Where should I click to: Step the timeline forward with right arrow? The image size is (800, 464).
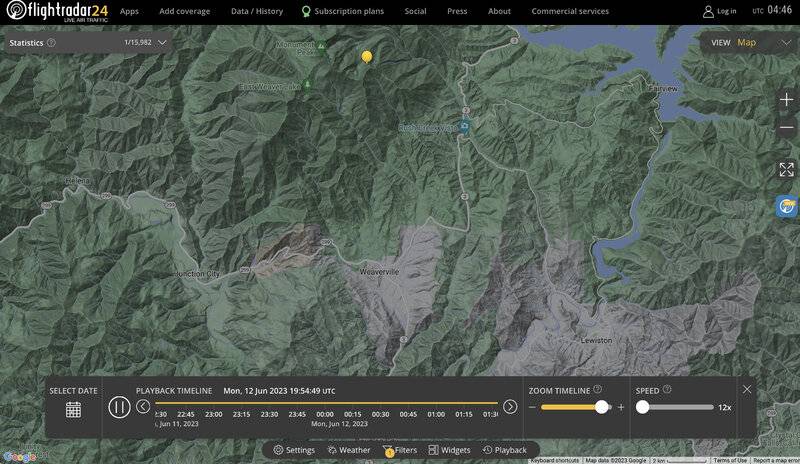[510, 406]
